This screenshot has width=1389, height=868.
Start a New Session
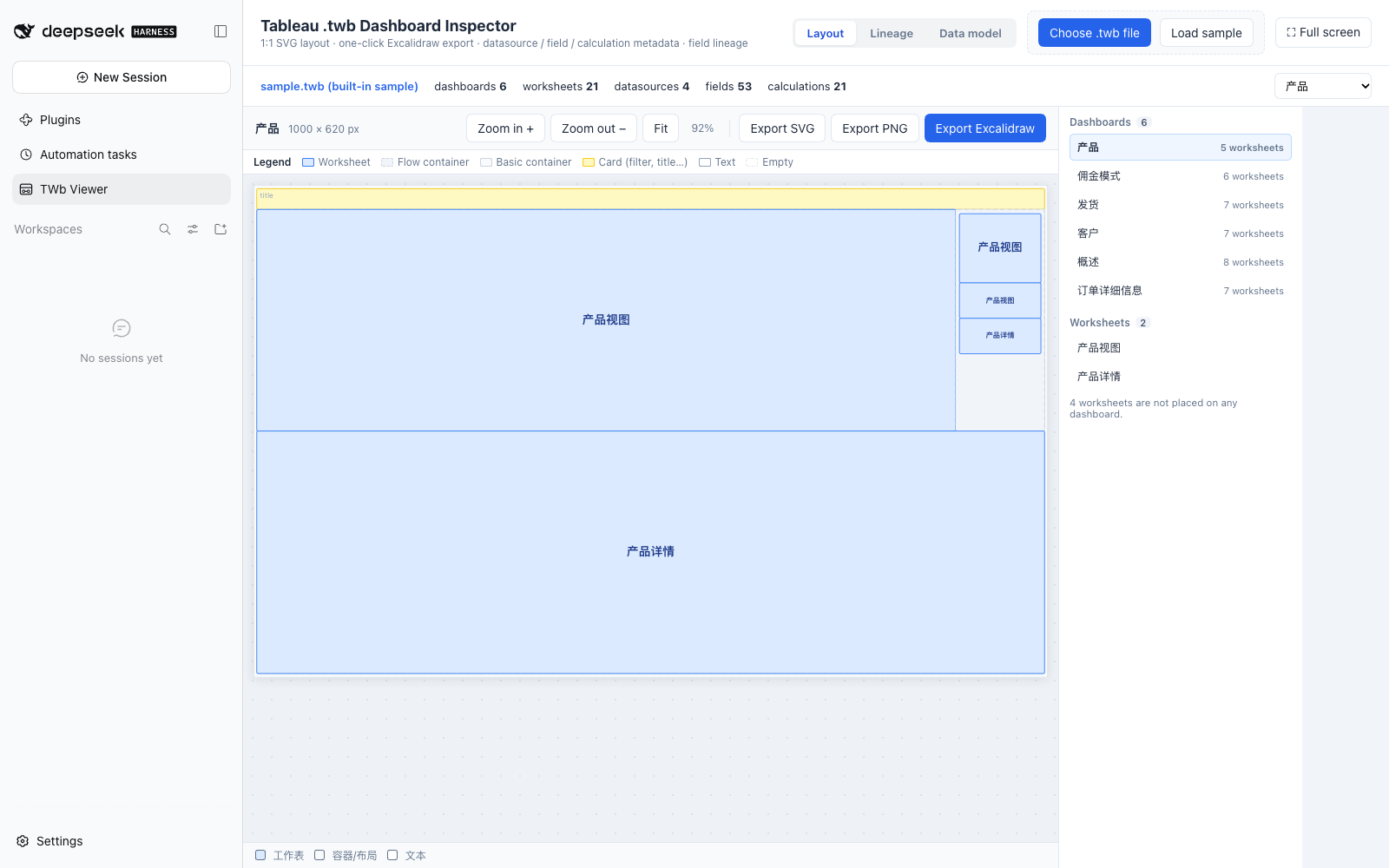pyautogui.click(x=122, y=77)
